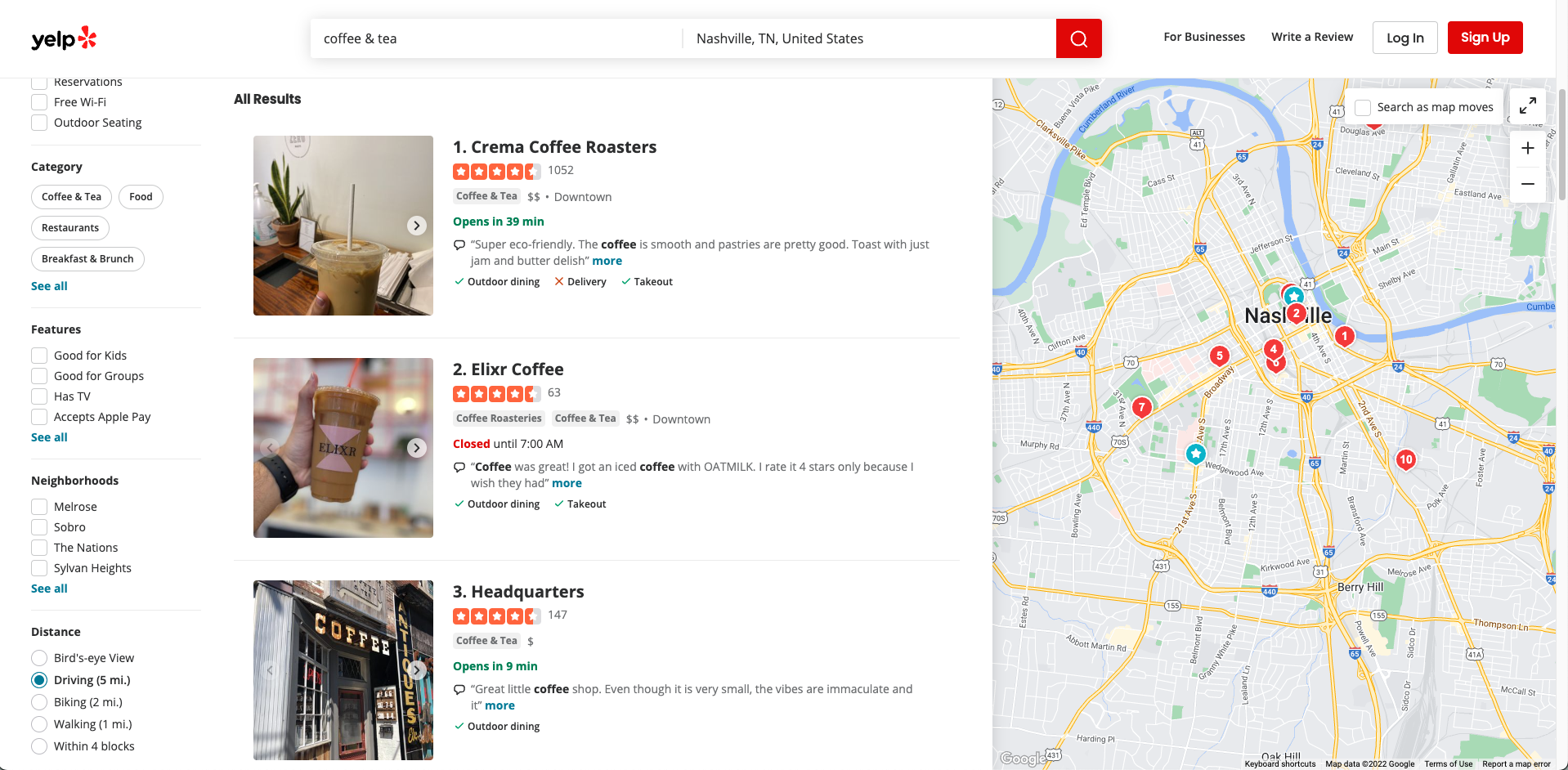Expand Elixr Coffee review with more
Image resolution: width=1568 pixels, height=770 pixels.
coord(567,483)
